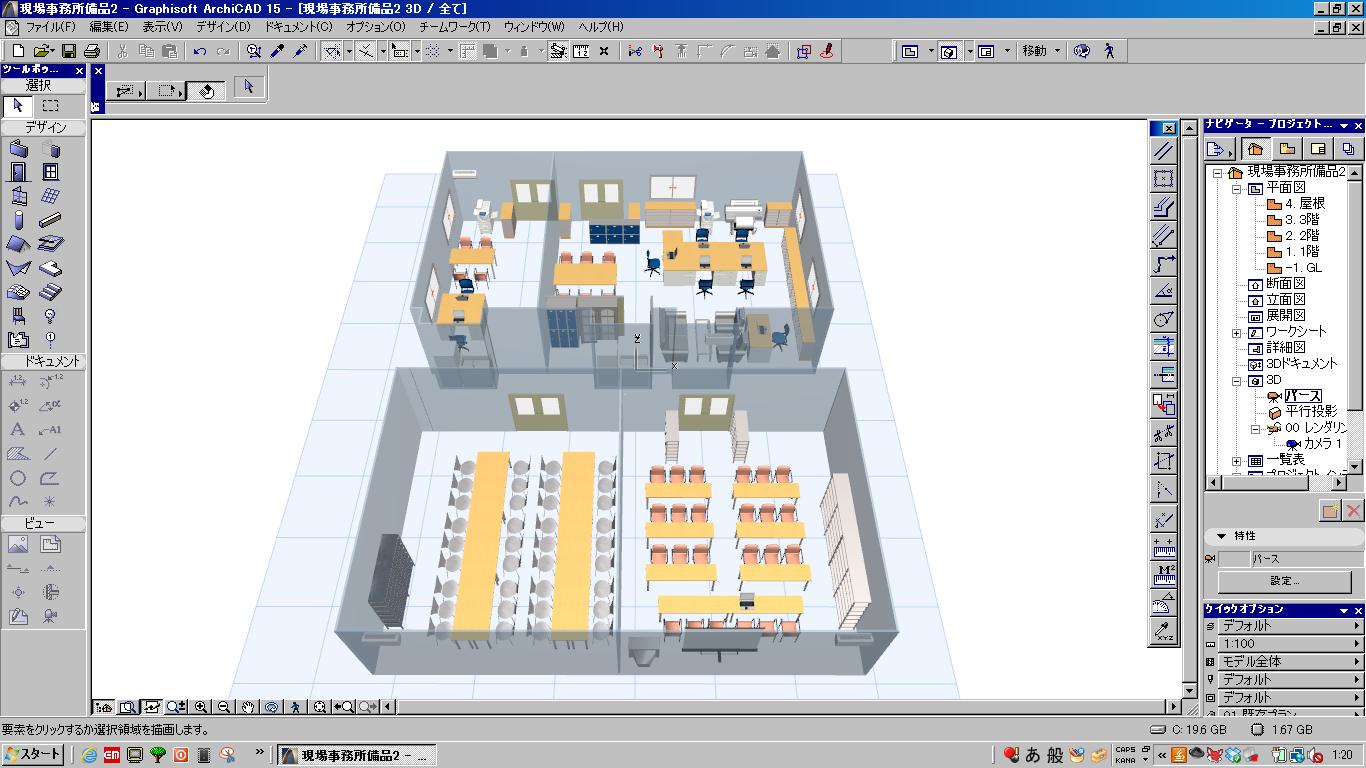Select the Arrow tool in toolbox
This screenshot has height=768, width=1366.
click(x=18, y=105)
